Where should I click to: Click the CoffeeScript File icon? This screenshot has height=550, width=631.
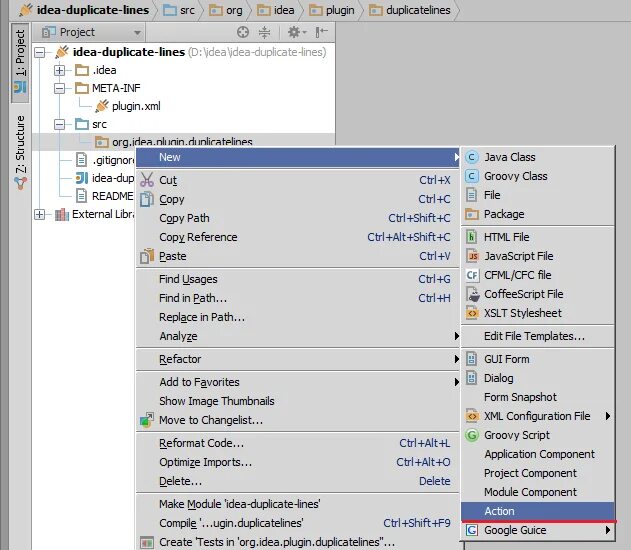pyautogui.click(x=473, y=294)
